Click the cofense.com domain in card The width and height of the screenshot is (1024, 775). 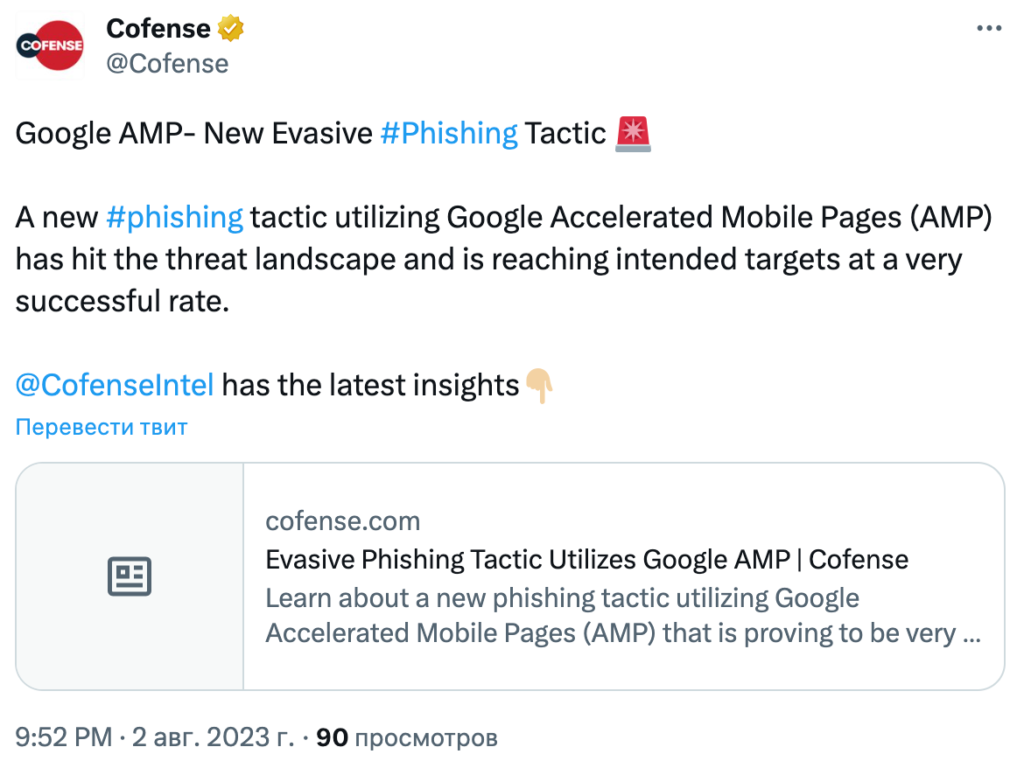coord(342,521)
